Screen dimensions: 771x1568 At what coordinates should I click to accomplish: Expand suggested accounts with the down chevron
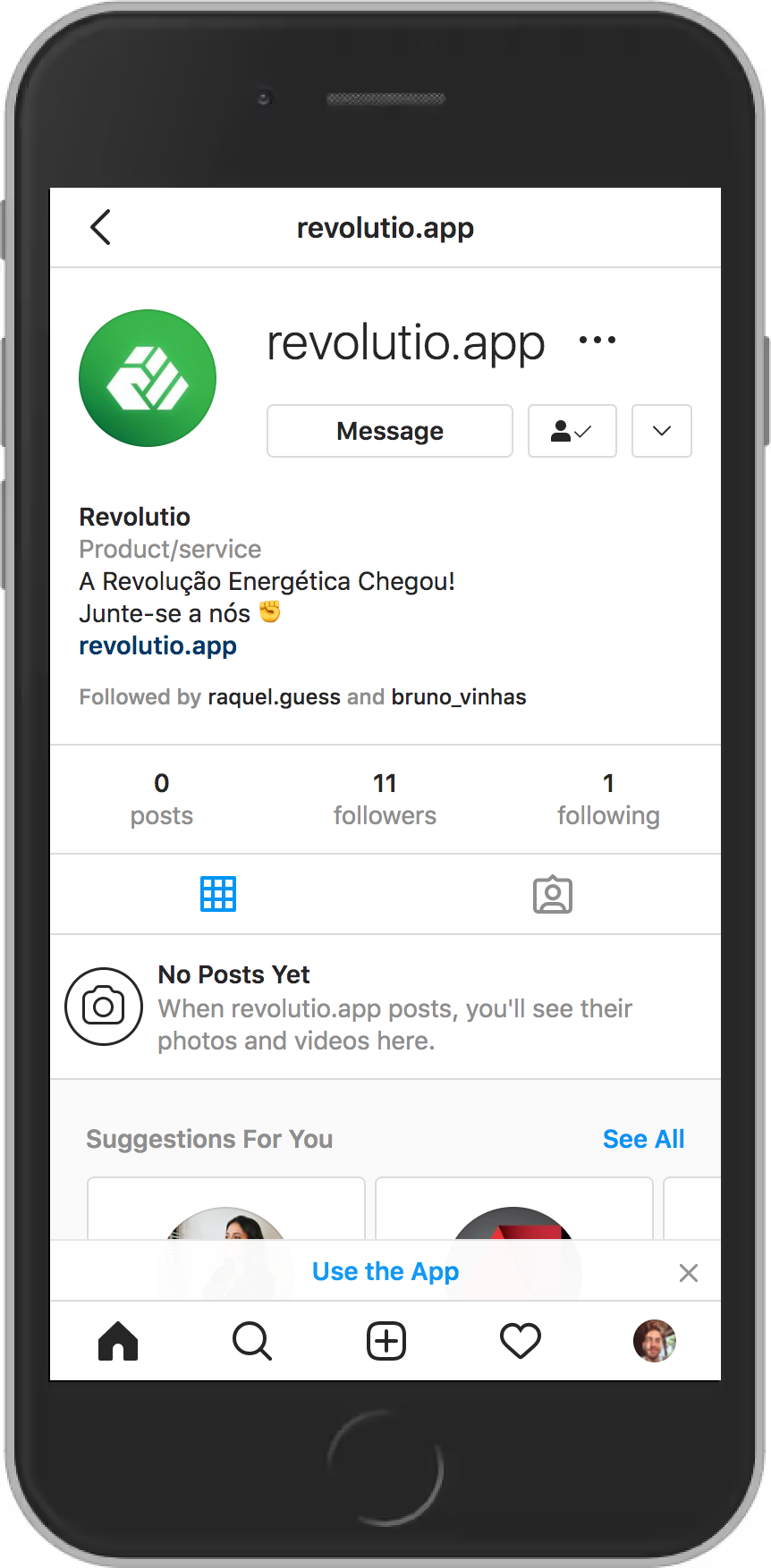click(x=662, y=431)
